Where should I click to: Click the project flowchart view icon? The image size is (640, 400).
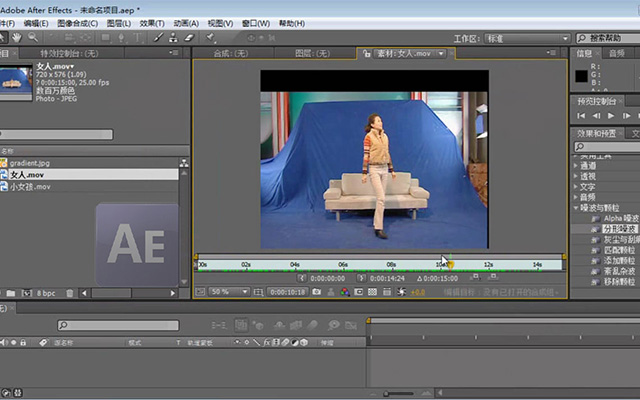point(184,163)
